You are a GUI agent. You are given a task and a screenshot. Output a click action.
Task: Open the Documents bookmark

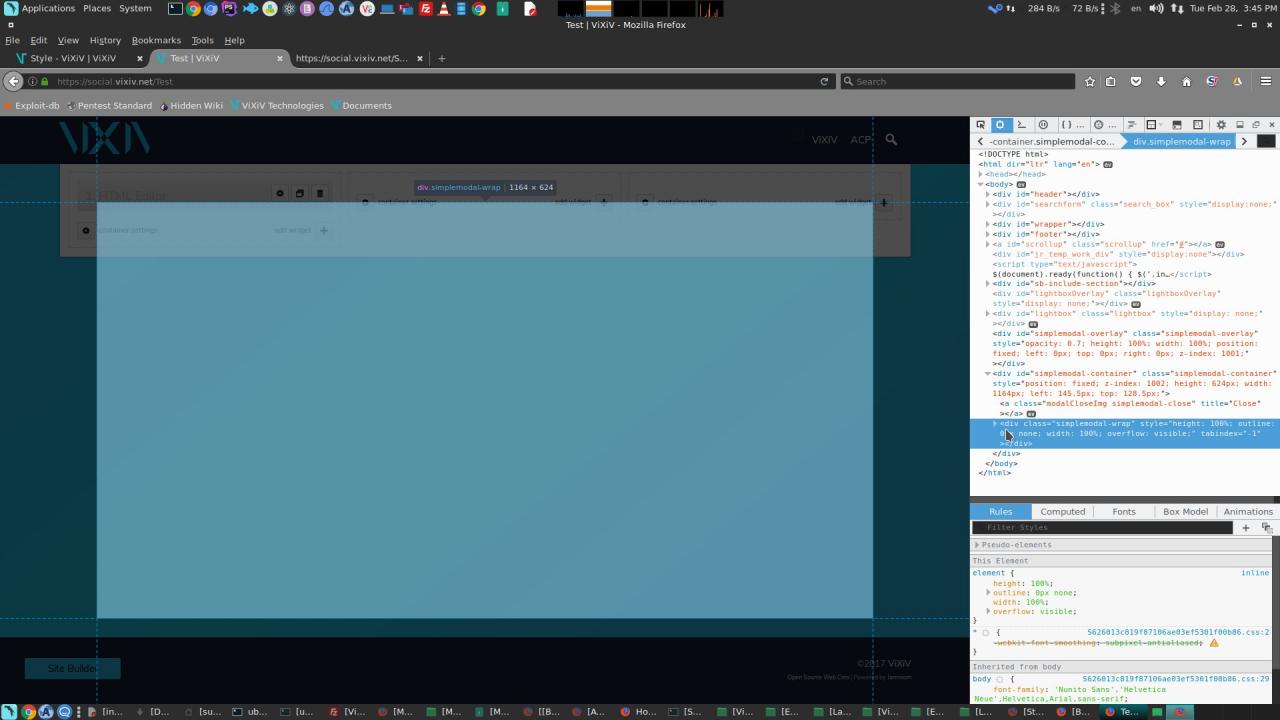click(361, 106)
